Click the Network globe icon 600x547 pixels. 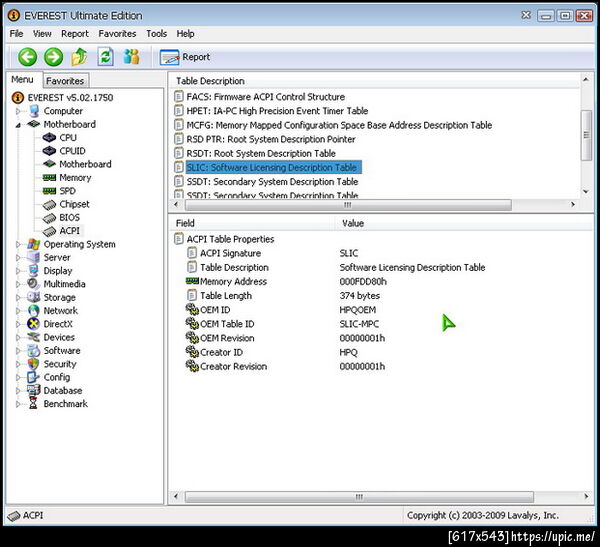pyautogui.click(x=34, y=311)
